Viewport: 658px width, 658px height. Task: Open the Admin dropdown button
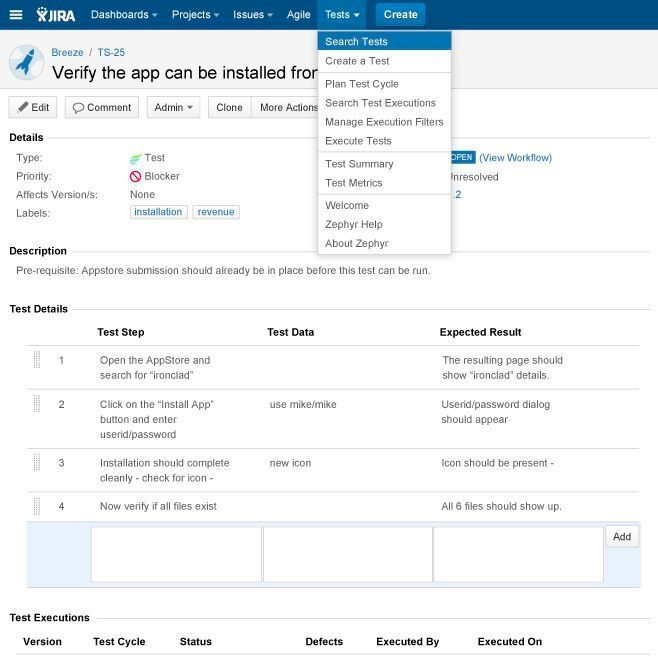pyautogui.click(x=174, y=108)
